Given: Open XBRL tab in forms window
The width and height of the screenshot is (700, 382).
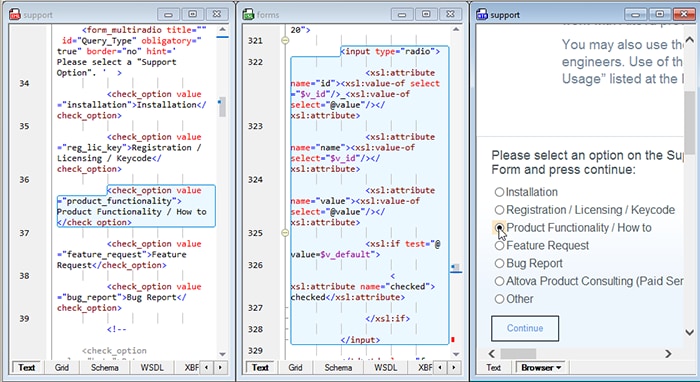Looking at the screenshot, I should click(x=425, y=368).
